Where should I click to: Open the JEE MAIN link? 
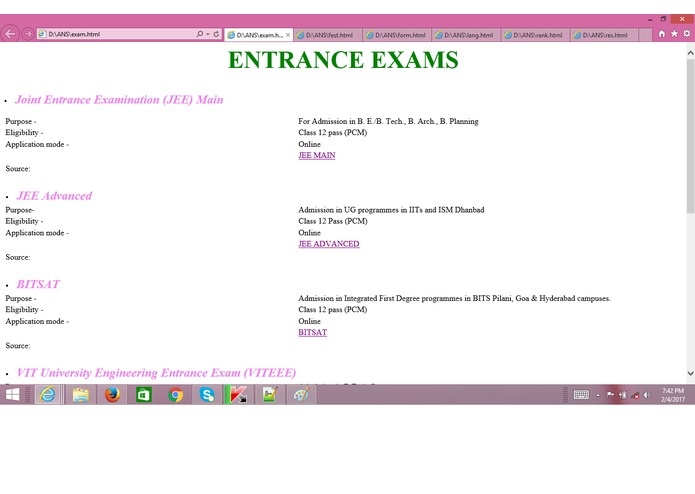pyautogui.click(x=317, y=156)
